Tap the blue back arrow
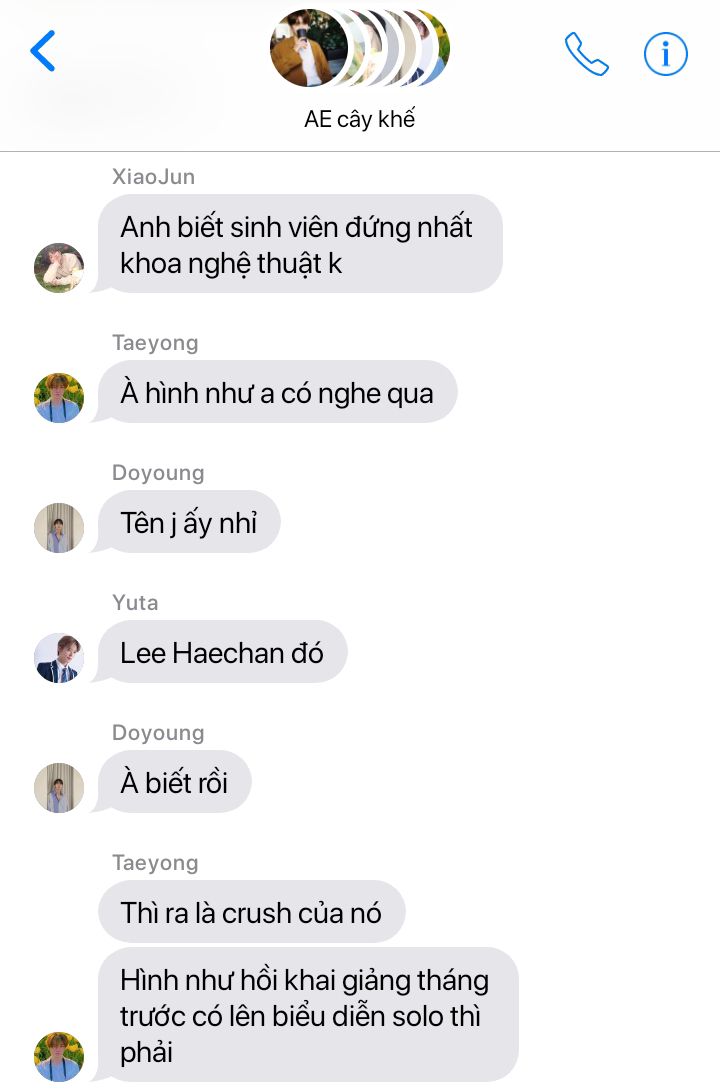The width and height of the screenshot is (720, 1091). tap(43, 51)
